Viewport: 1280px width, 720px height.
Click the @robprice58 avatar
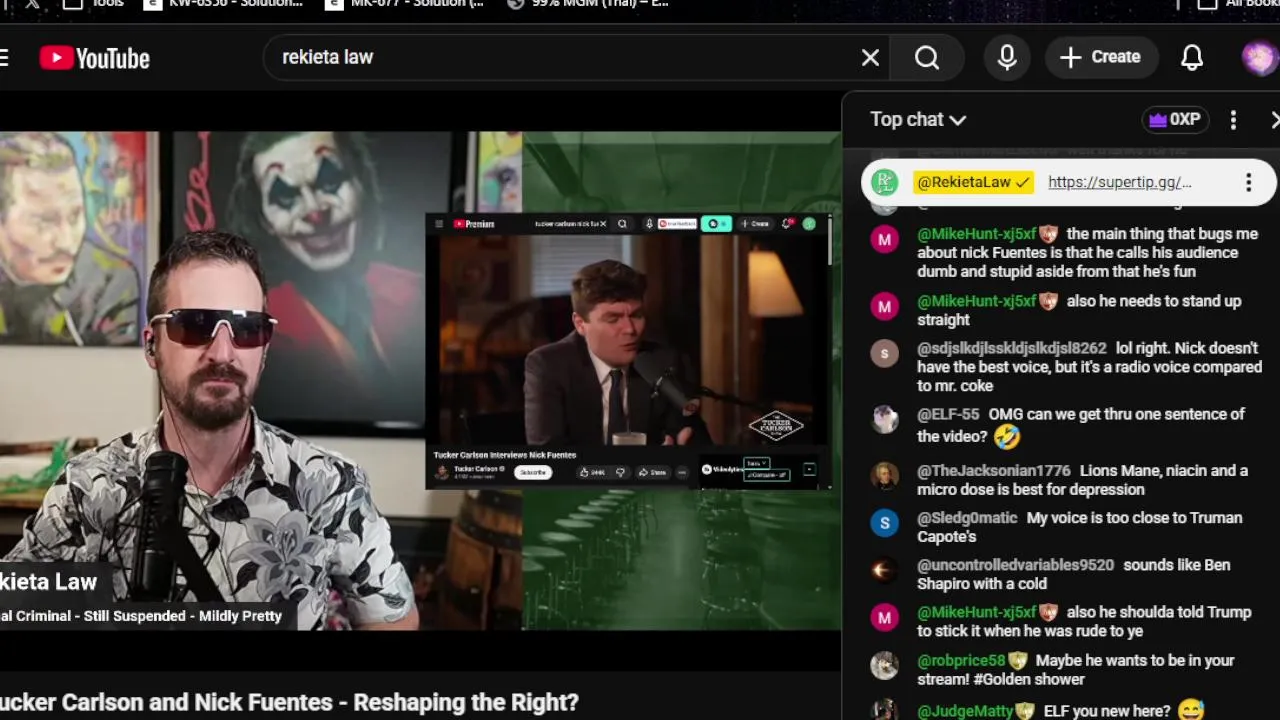pos(884,665)
